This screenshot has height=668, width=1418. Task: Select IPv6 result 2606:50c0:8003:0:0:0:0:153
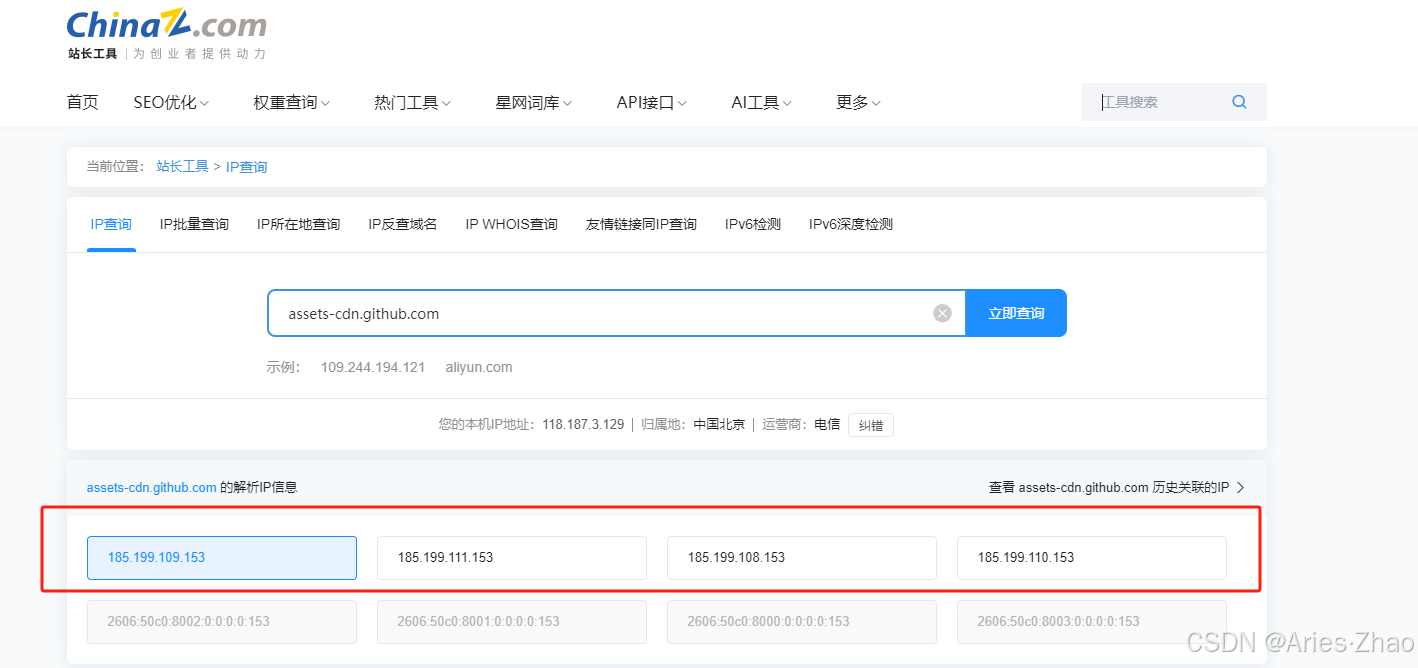point(1092,622)
